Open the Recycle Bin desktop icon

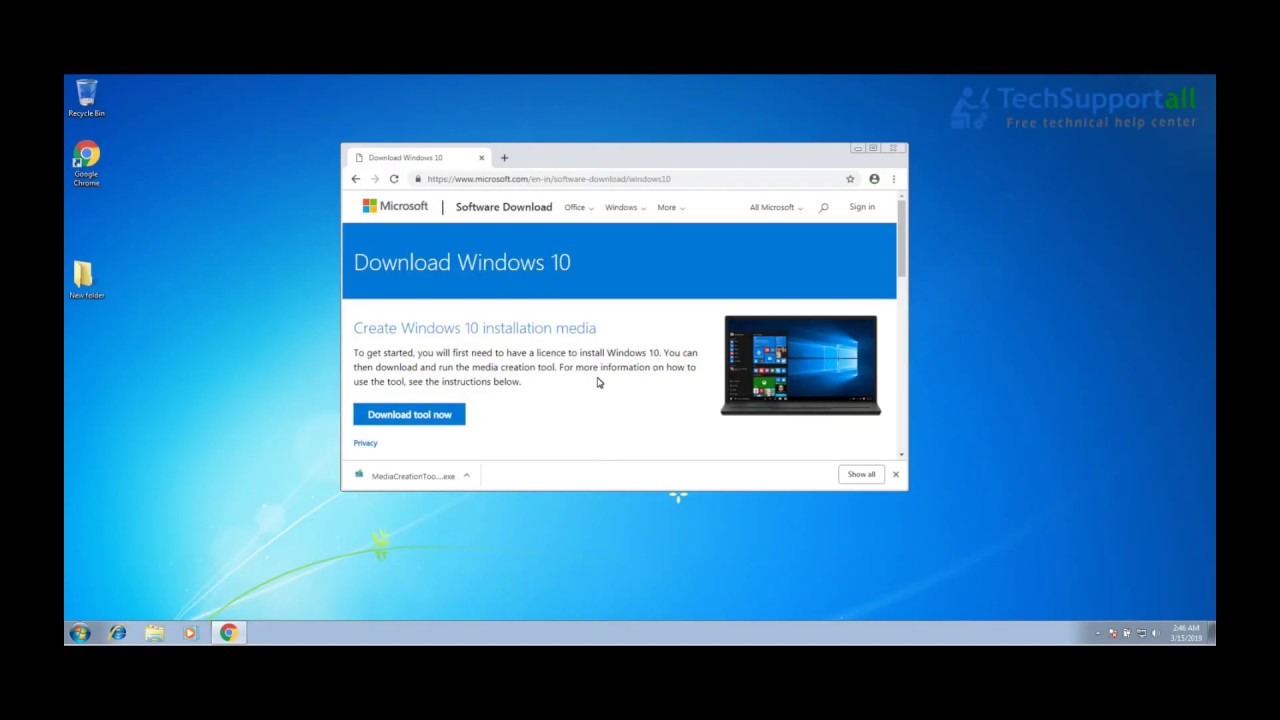pyautogui.click(x=86, y=98)
